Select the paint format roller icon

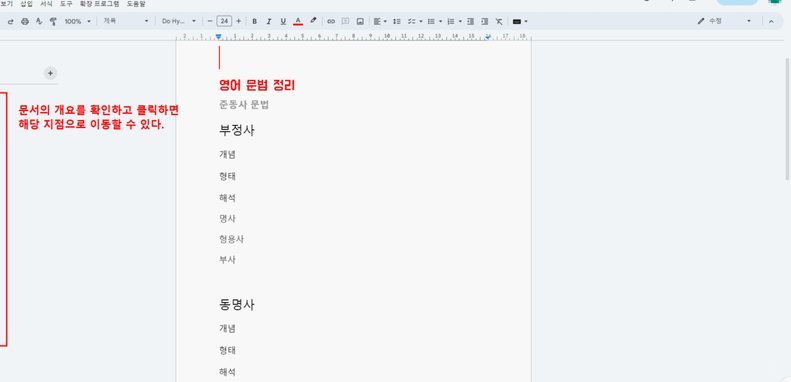(x=53, y=21)
